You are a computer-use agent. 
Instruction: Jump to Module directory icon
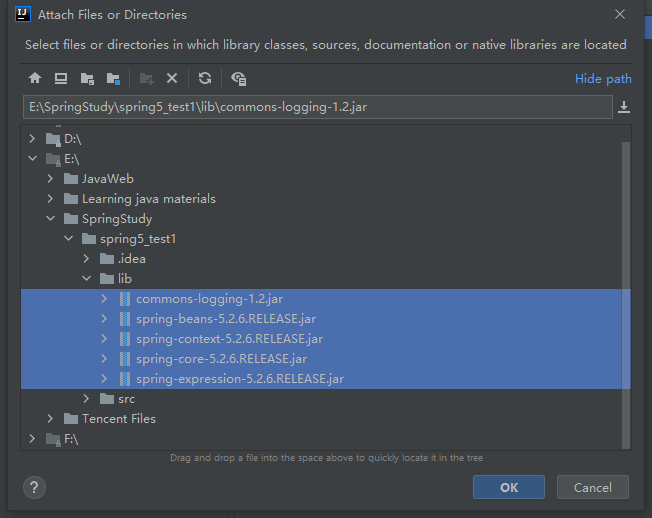(x=113, y=78)
